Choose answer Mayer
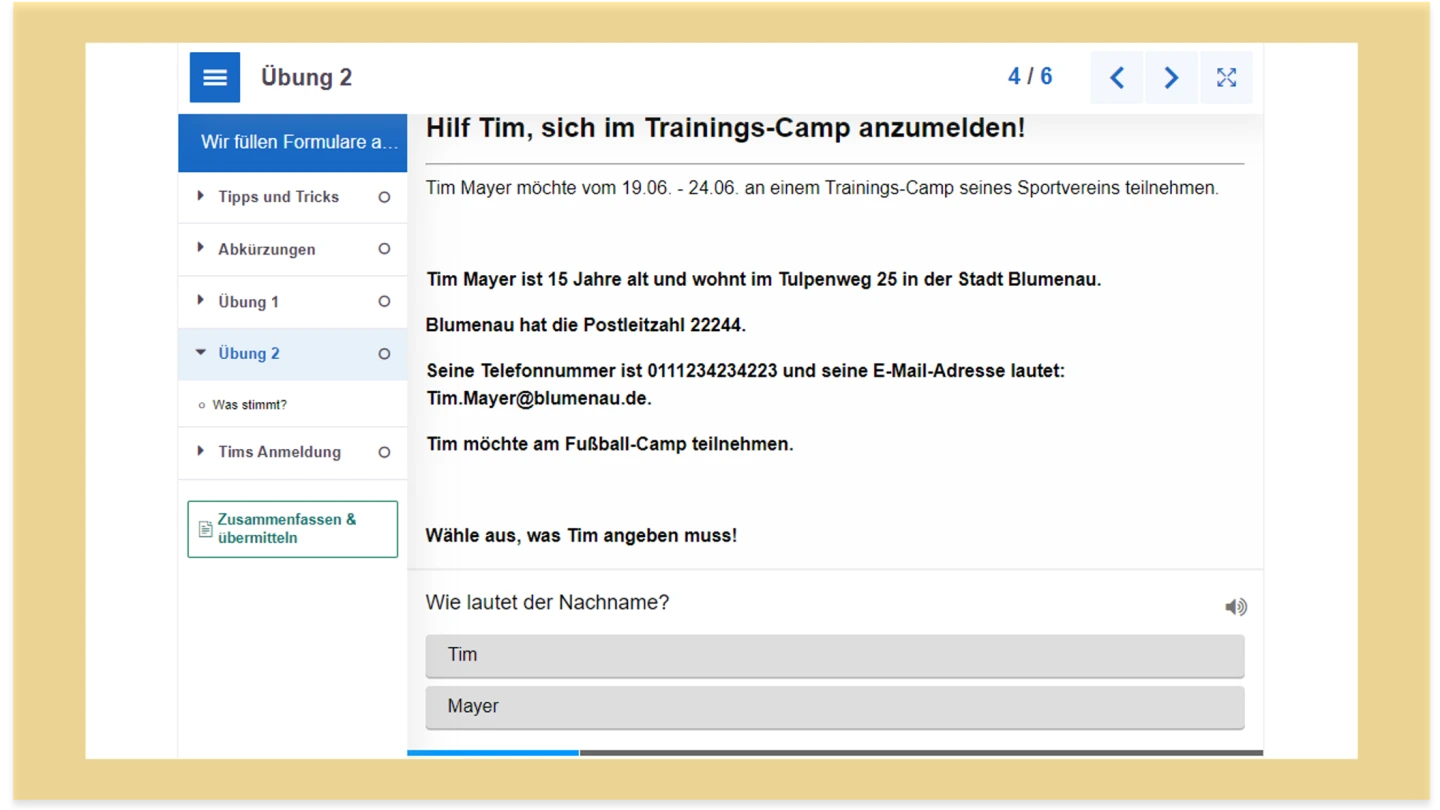 point(834,707)
